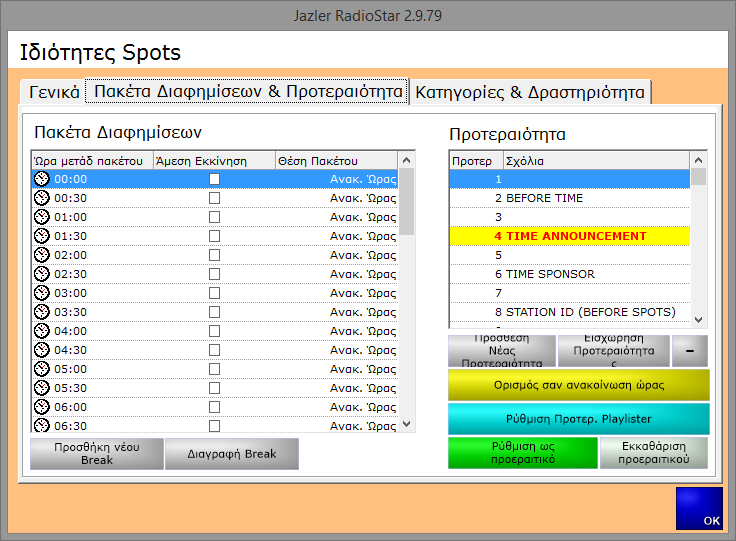The height and width of the screenshot is (541, 736).
Task: Click Εισχώρηση Προτεραιότητας button
Action: pyautogui.click(x=613, y=351)
